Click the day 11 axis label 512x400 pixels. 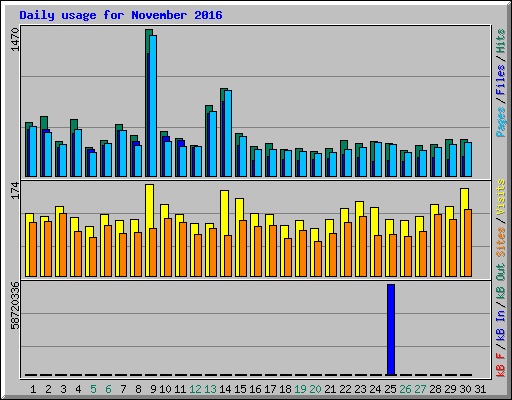(x=180, y=389)
